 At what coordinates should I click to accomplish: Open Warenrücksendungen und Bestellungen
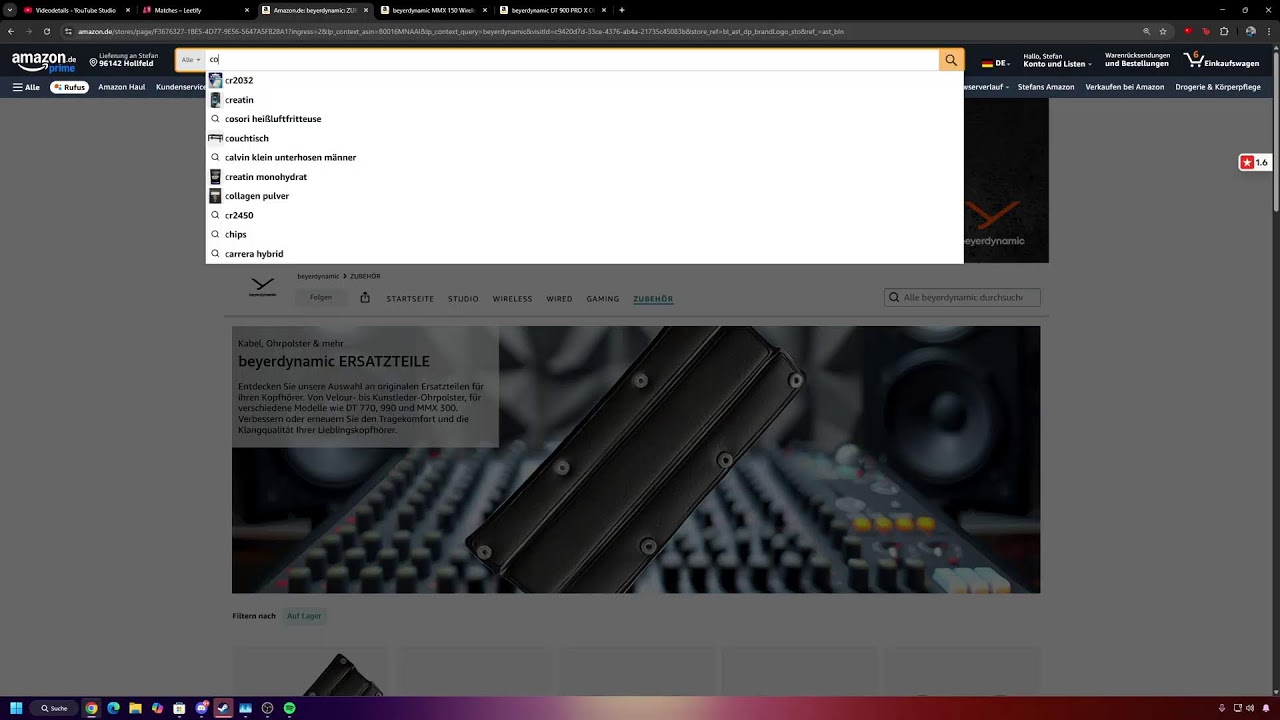pos(1137,61)
